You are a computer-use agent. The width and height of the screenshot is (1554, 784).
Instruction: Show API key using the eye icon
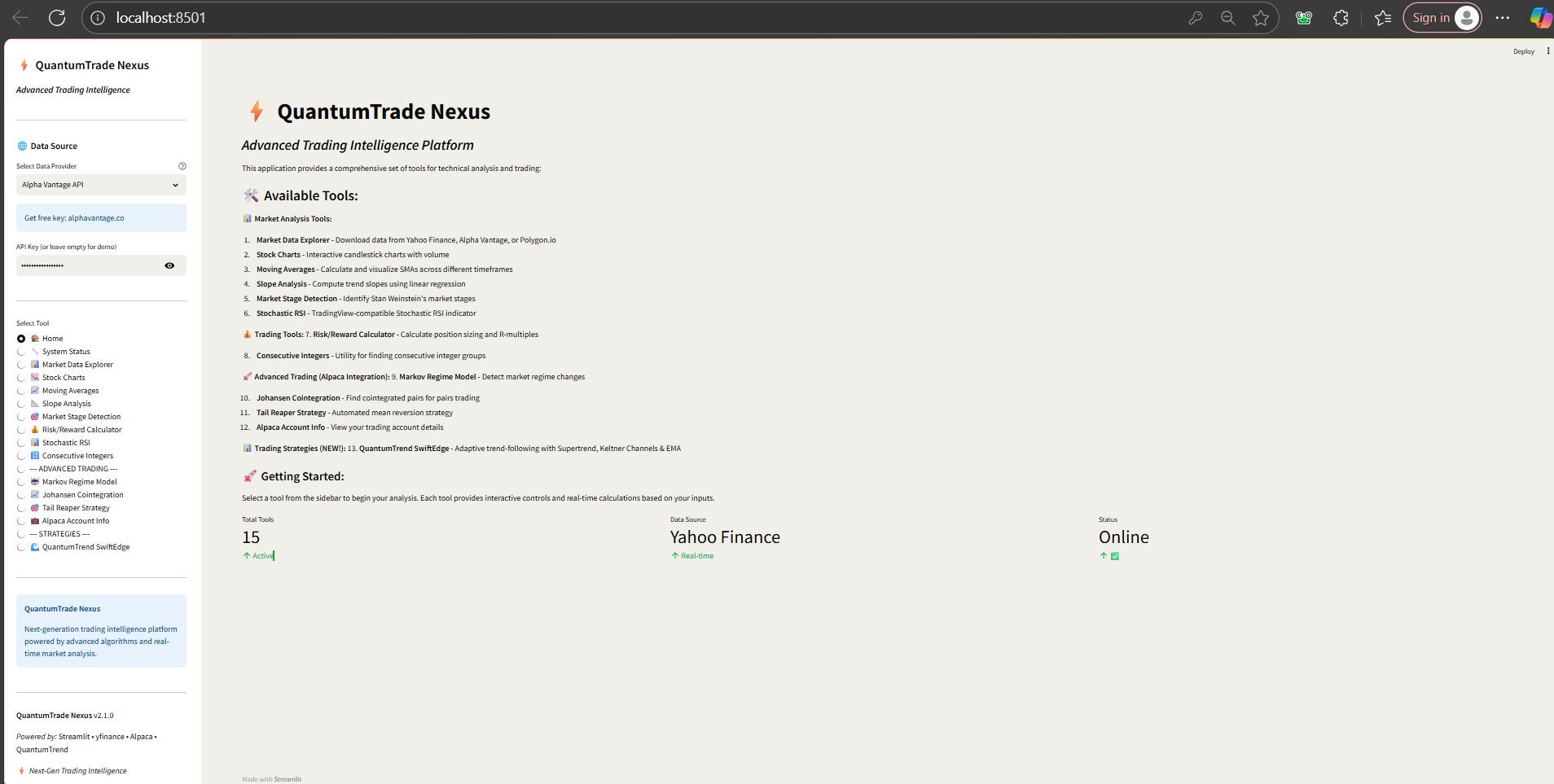[169, 265]
